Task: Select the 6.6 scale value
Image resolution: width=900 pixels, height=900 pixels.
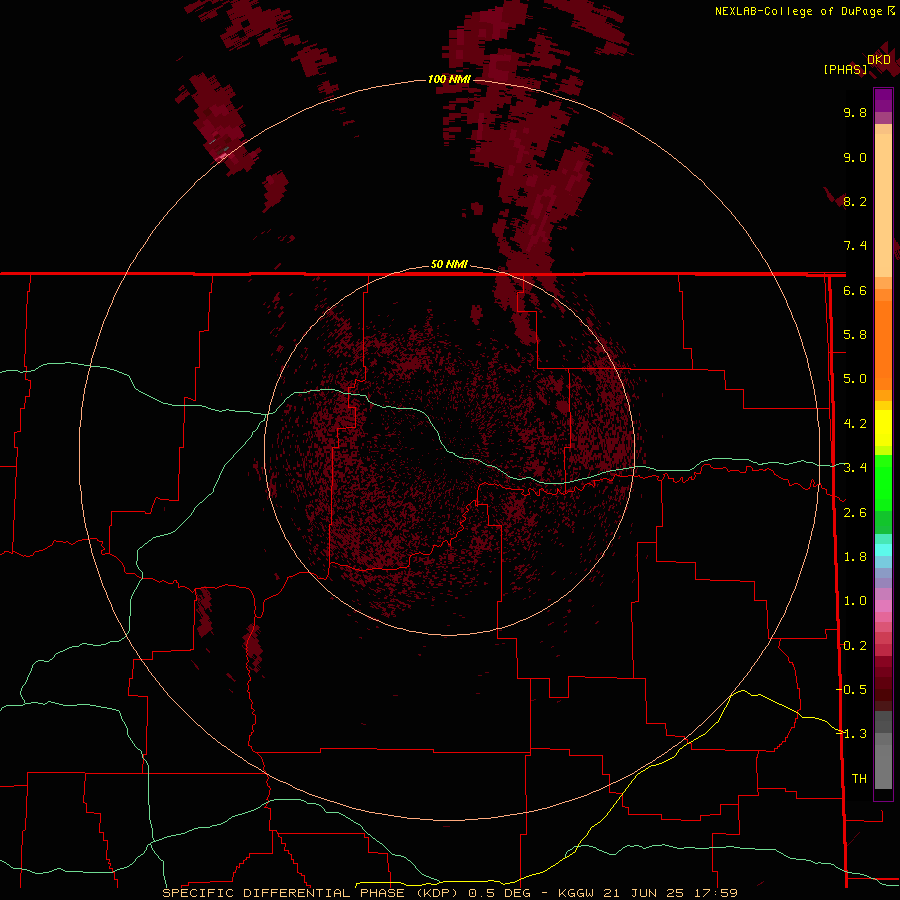Action: point(855,290)
